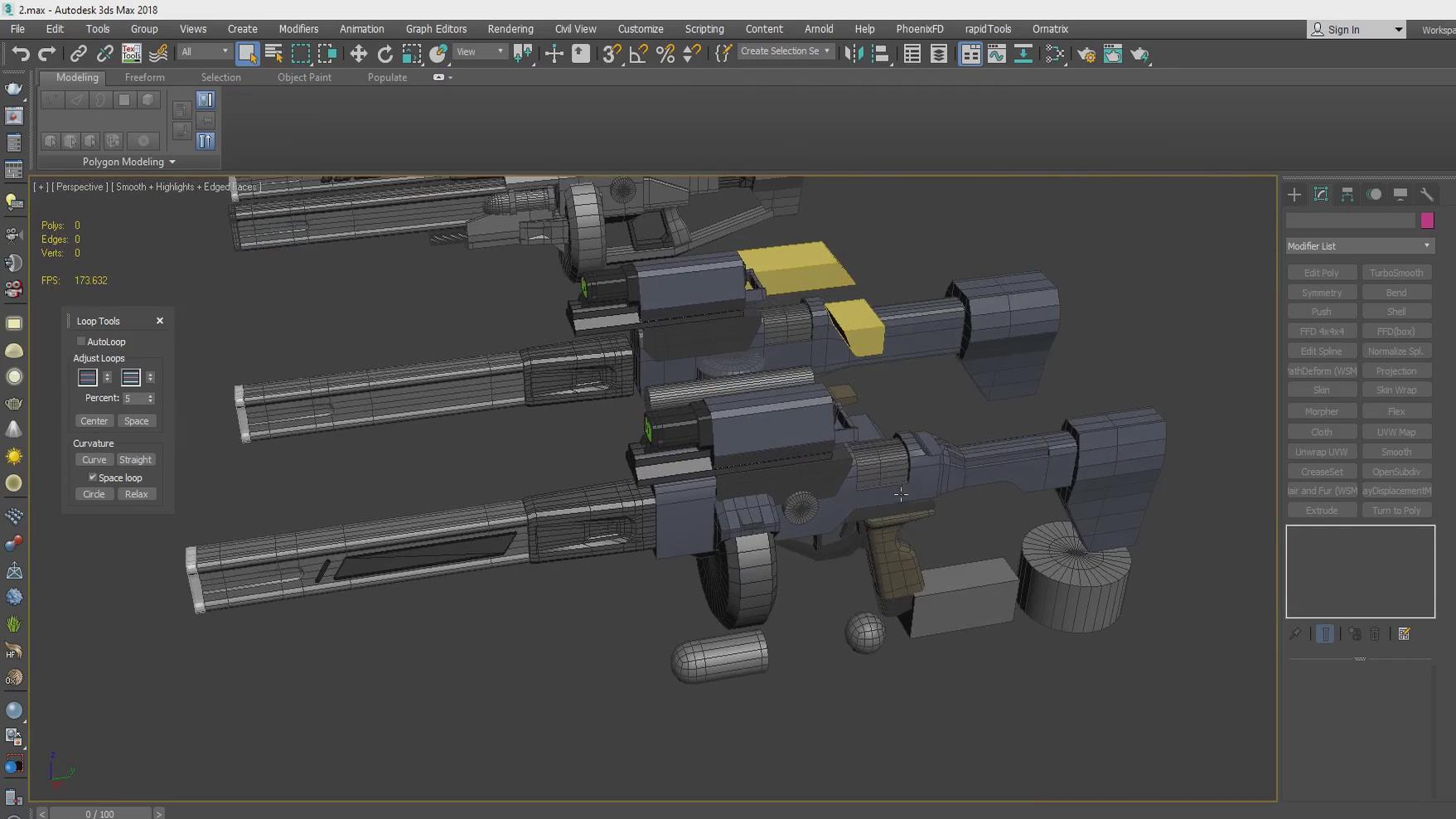
Task: Uncheck the Space loop checkbox
Action: [x=93, y=477]
